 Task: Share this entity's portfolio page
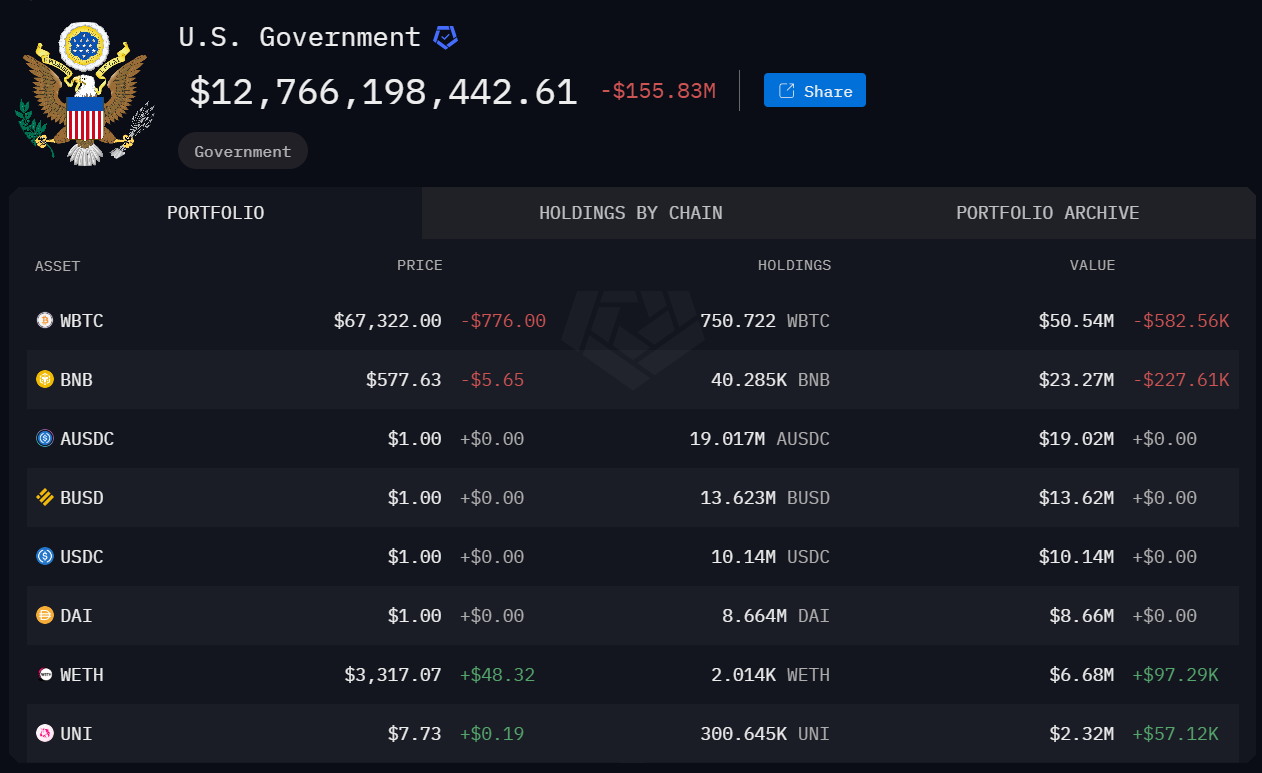(815, 91)
